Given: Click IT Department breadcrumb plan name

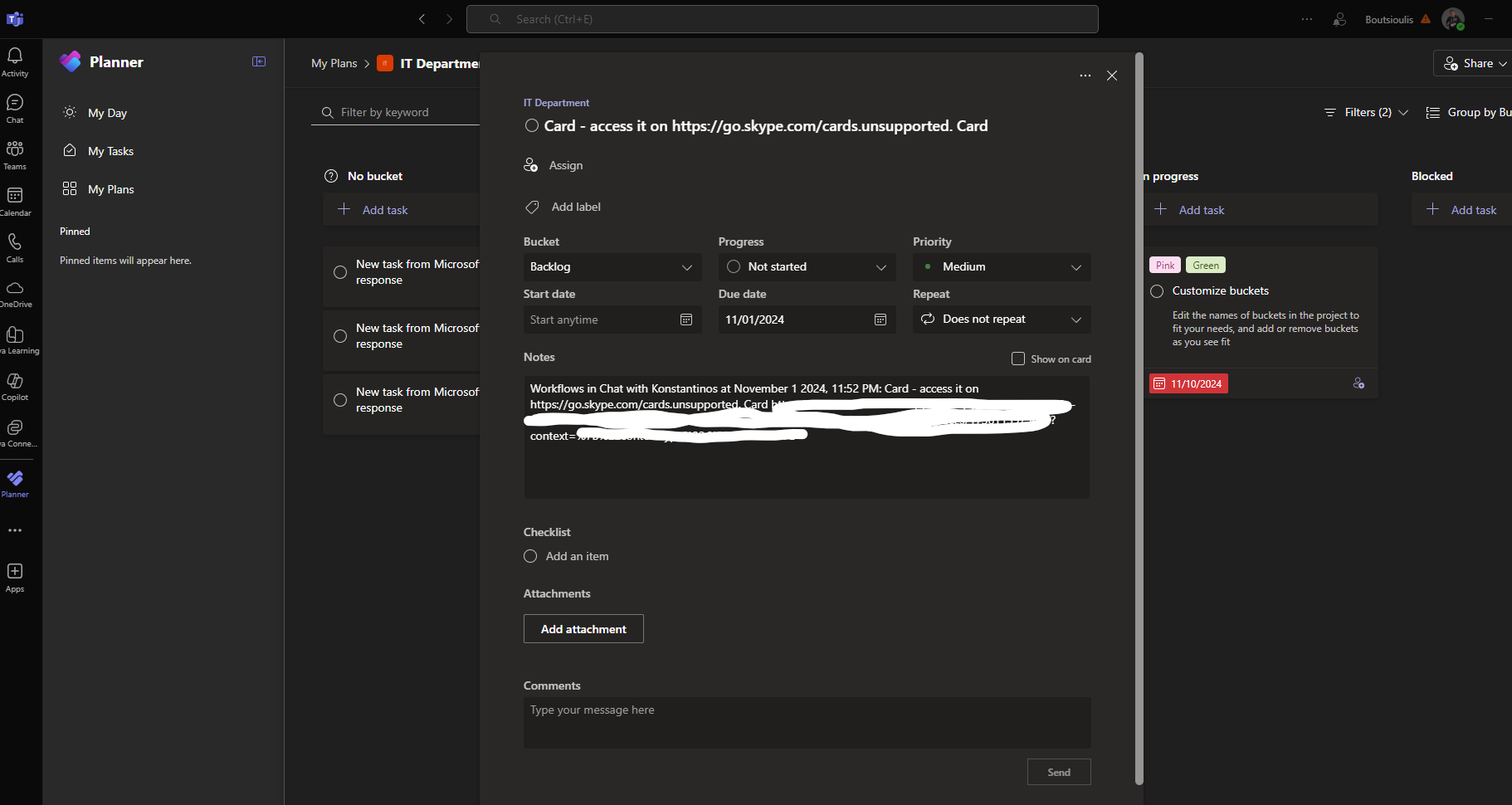Looking at the screenshot, I should [x=440, y=63].
